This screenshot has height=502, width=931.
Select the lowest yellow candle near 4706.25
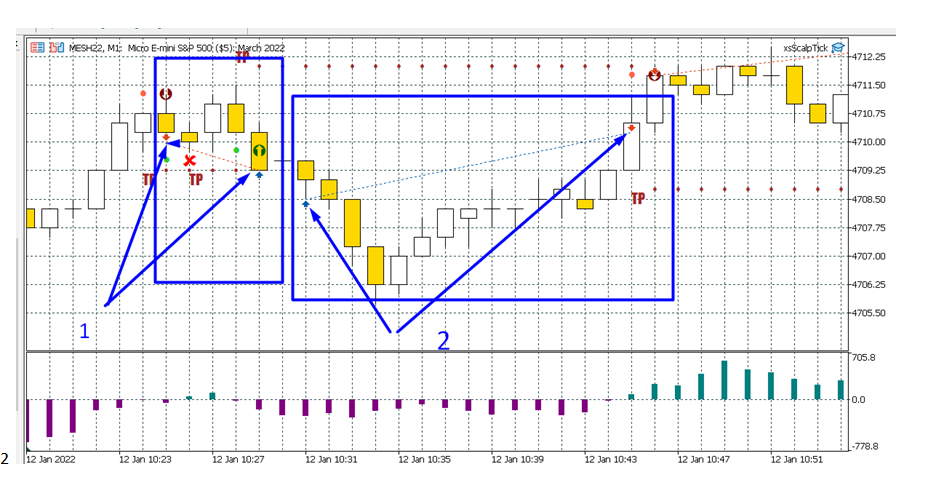(x=375, y=266)
